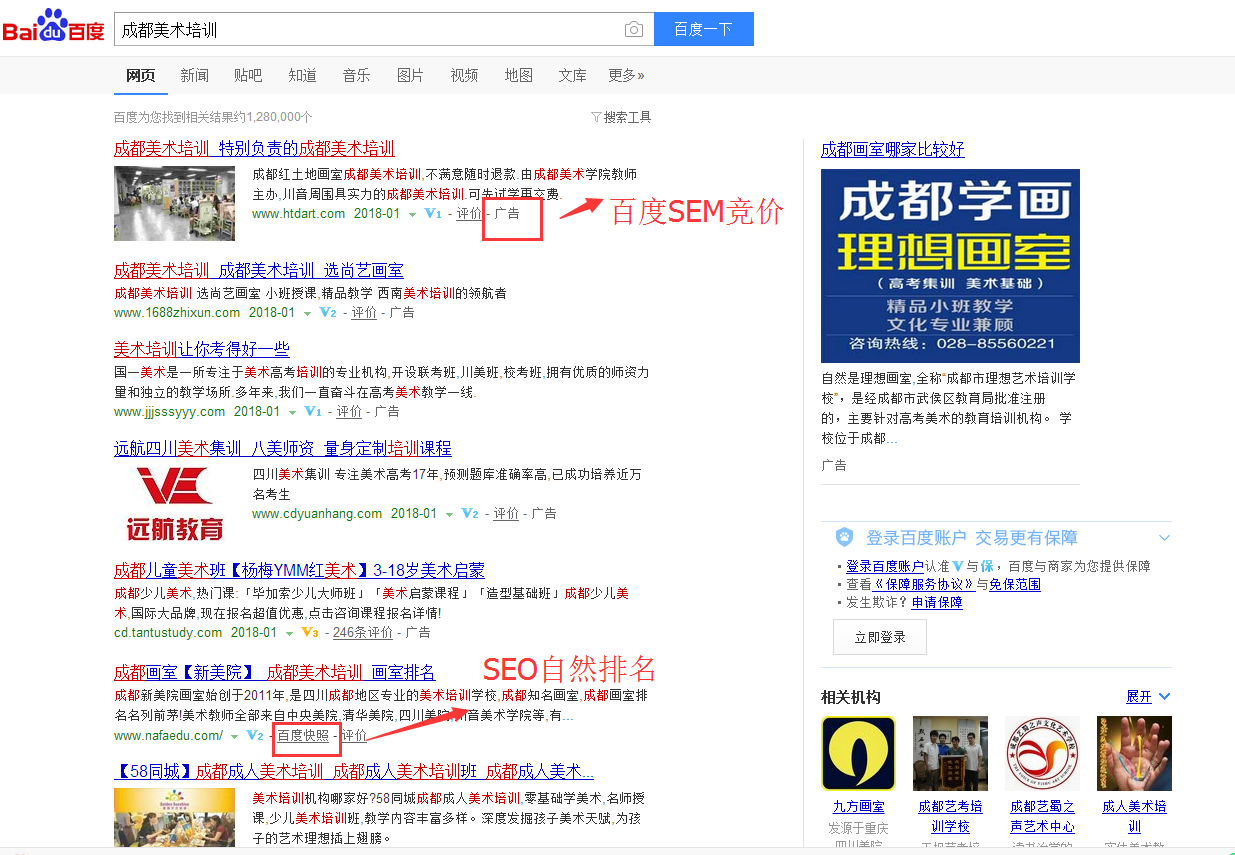The height and width of the screenshot is (855, 1235).
Task: Click 远航教育 logo image
Action: click(x=175, y=503)
